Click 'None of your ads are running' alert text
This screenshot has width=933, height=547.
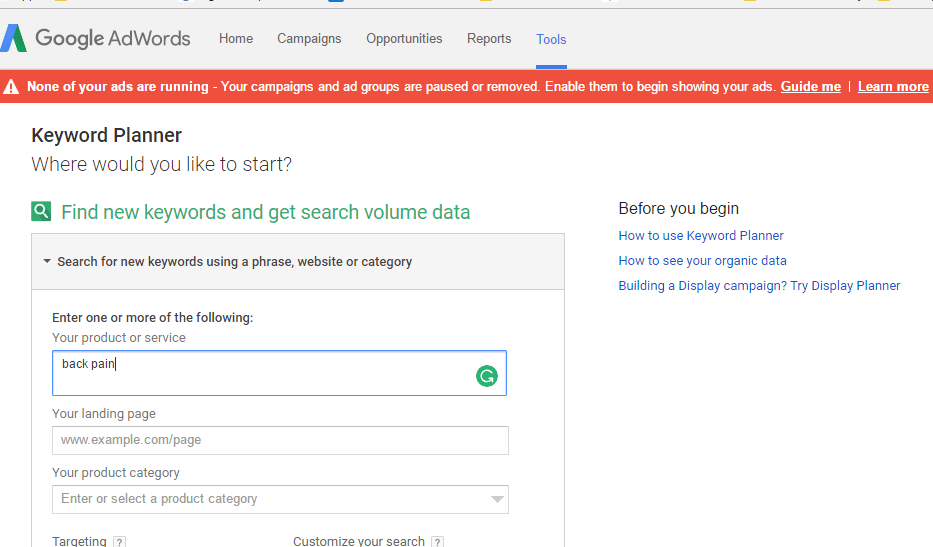point(118,86)
